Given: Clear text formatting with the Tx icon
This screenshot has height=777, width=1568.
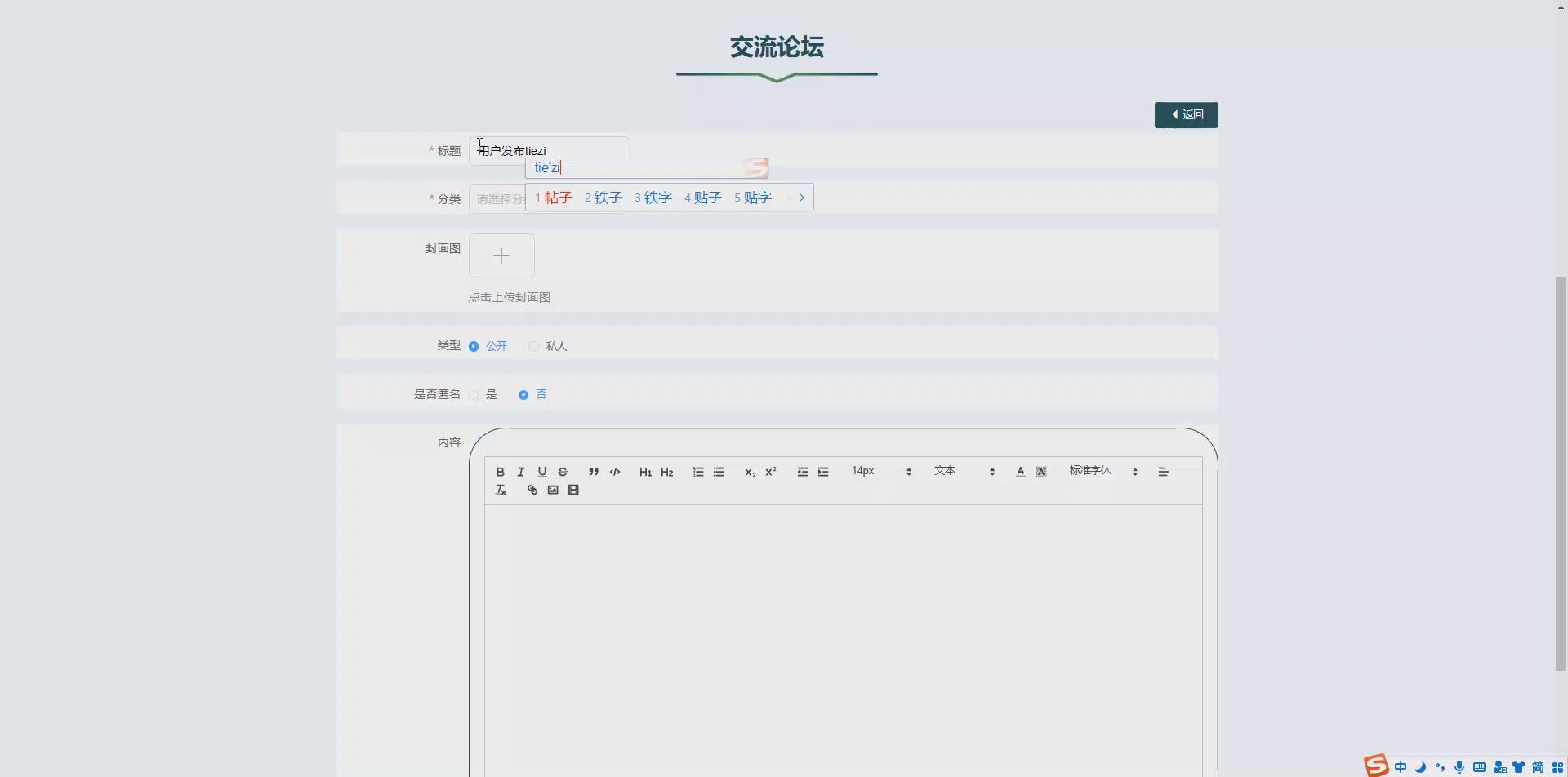Looking at the screenshot, I should [x=501, y=490].
